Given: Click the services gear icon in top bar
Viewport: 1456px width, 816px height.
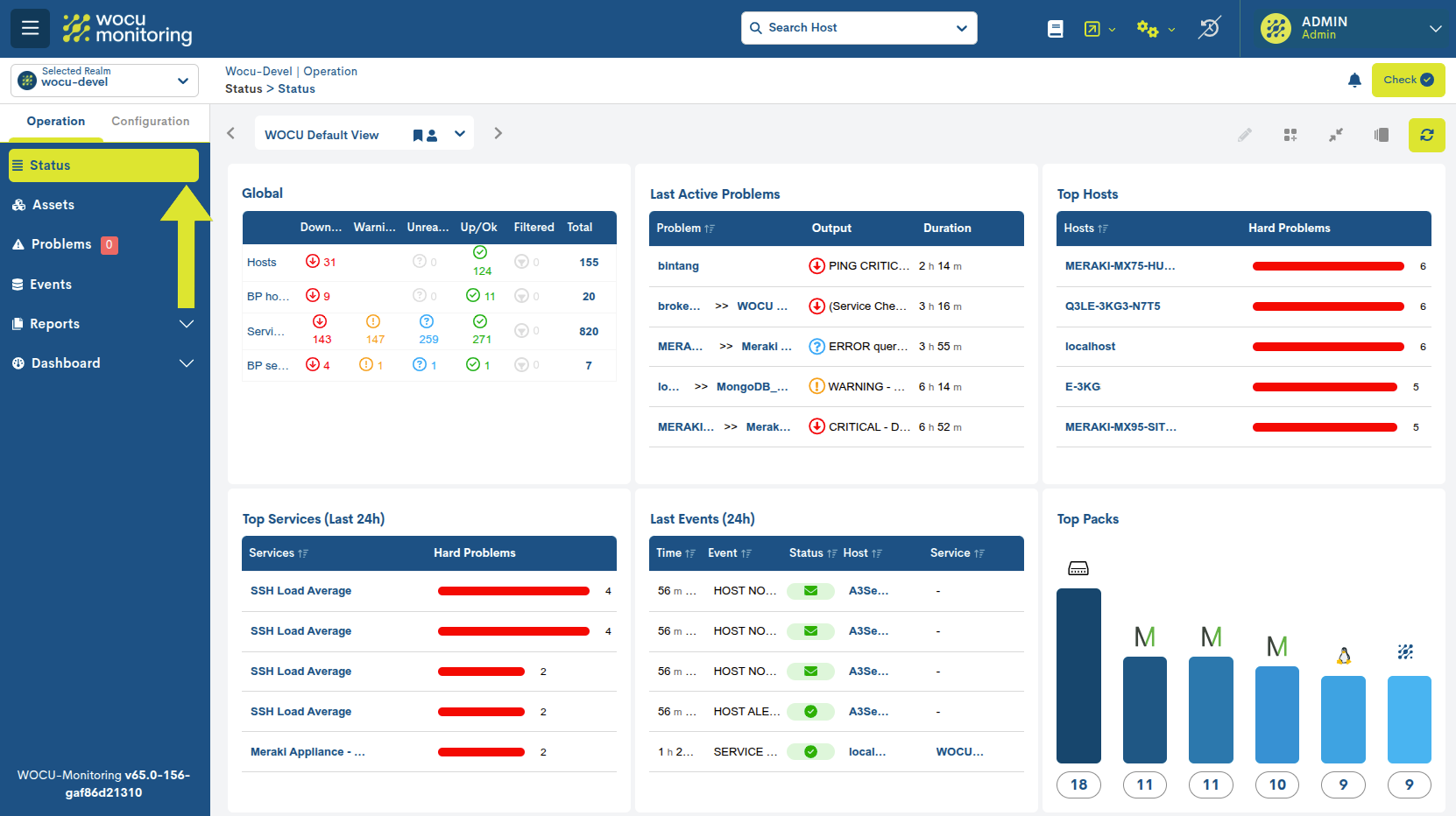Looking at the screenshot, I should pos(1149,28).
